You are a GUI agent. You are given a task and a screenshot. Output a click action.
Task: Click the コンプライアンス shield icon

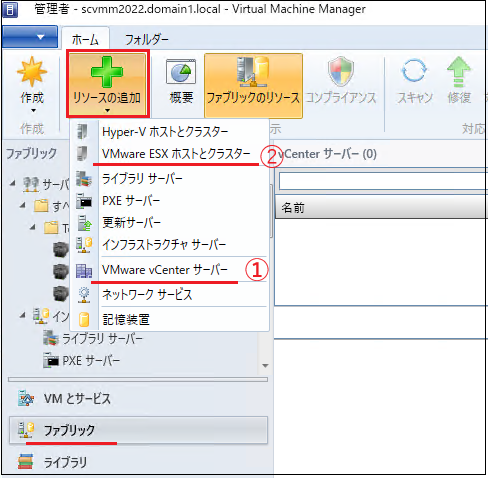tap(340, 72)
